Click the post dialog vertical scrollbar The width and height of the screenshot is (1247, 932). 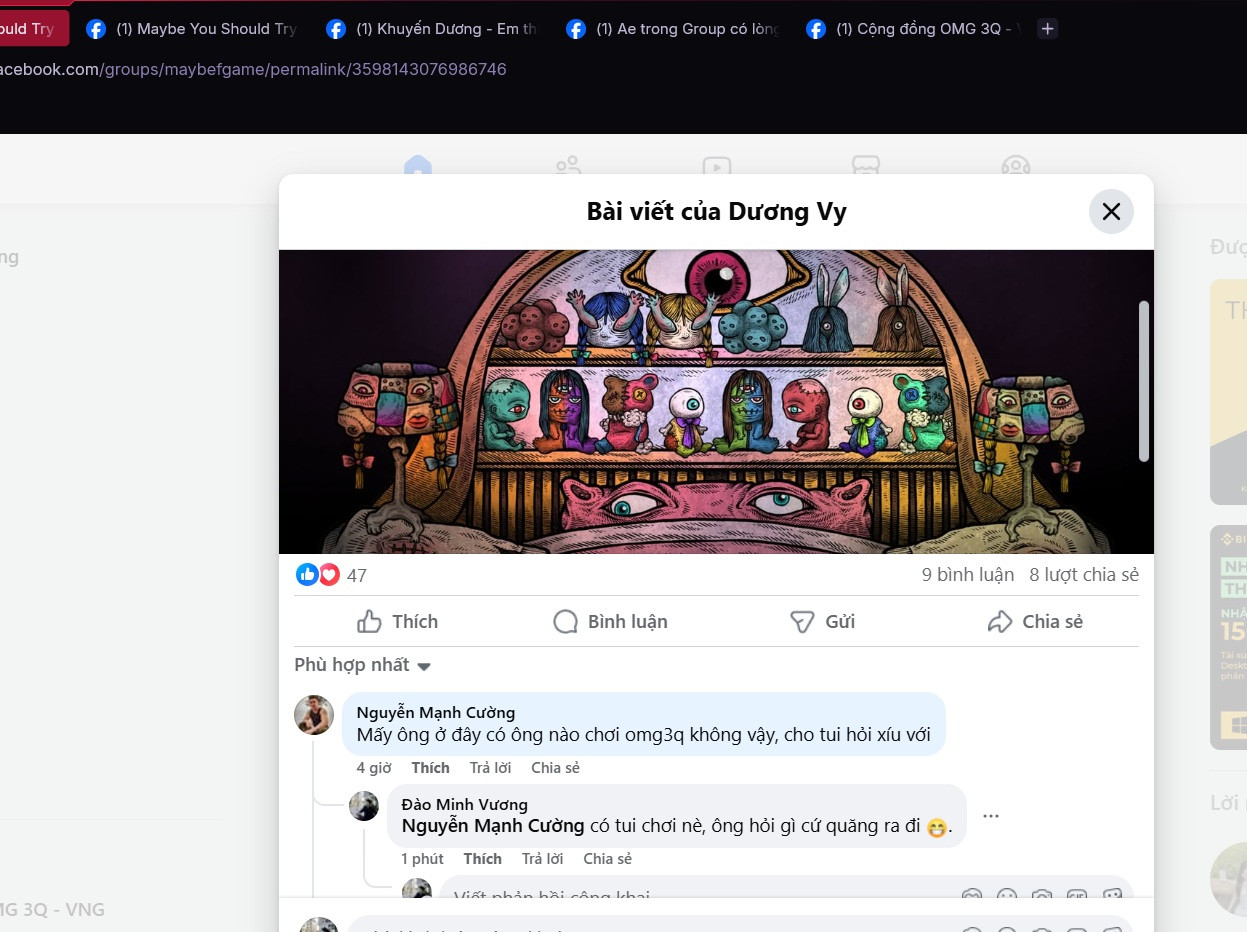point(1144,380)
